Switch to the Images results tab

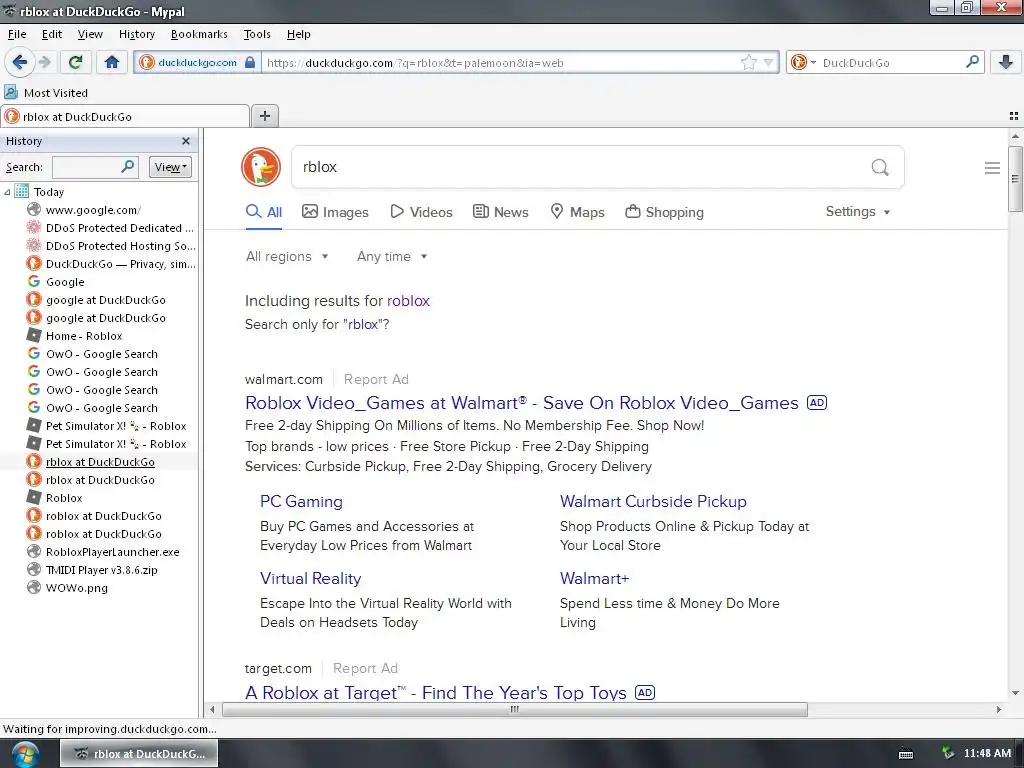tap(335, 212)
